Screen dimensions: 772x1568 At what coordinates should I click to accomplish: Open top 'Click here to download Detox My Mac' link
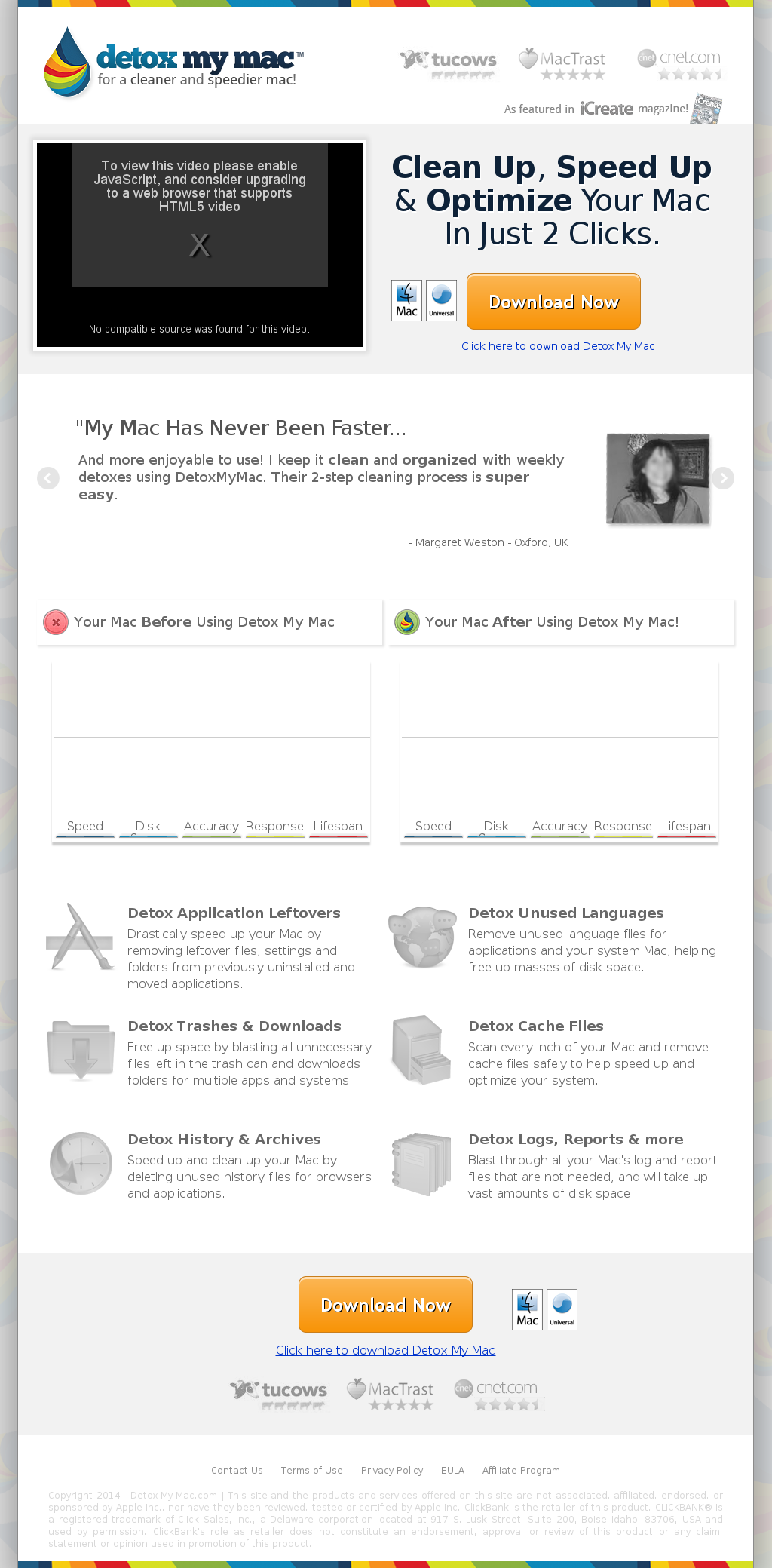pos(558,346)
